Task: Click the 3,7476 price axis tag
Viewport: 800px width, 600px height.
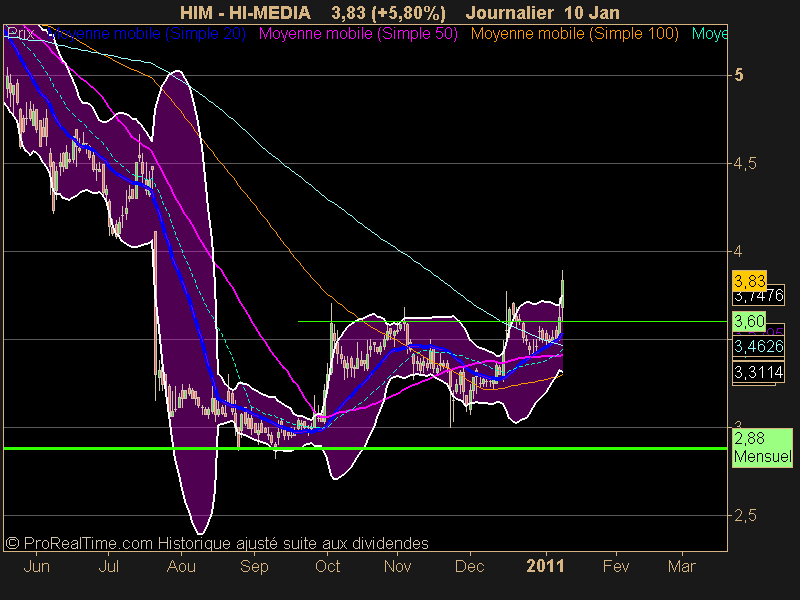Action: (x=759, y=295)
